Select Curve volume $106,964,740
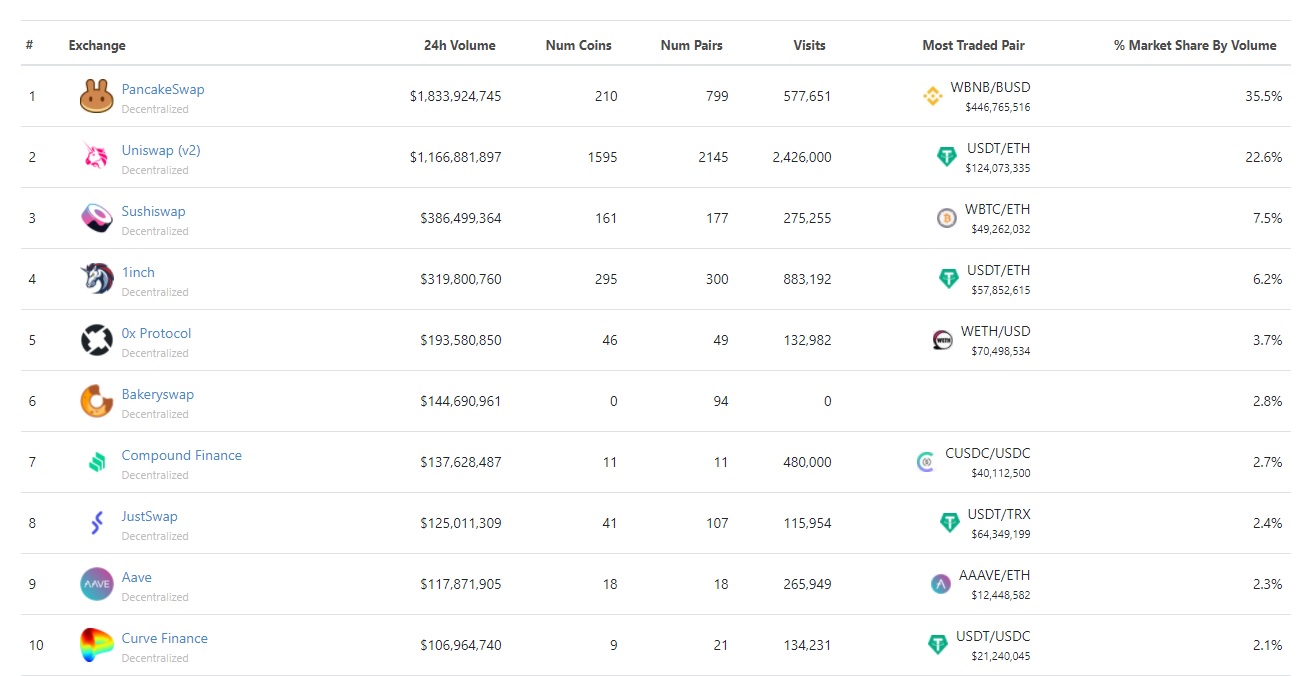This screenshot has height=676, width=1314. pyautogui.click(x=461, y=645)
